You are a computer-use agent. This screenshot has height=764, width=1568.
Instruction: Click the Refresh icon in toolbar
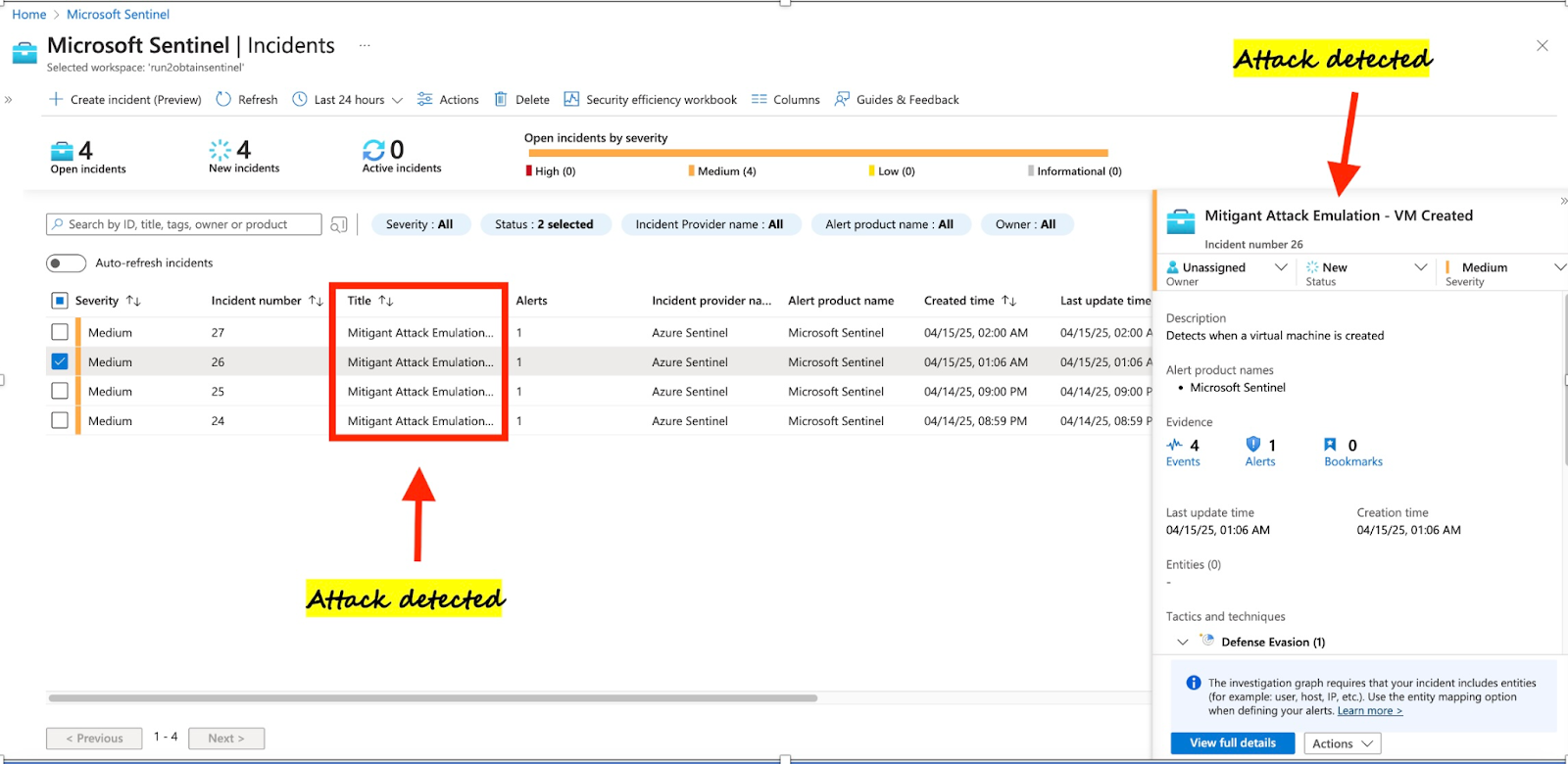[223, 99]
